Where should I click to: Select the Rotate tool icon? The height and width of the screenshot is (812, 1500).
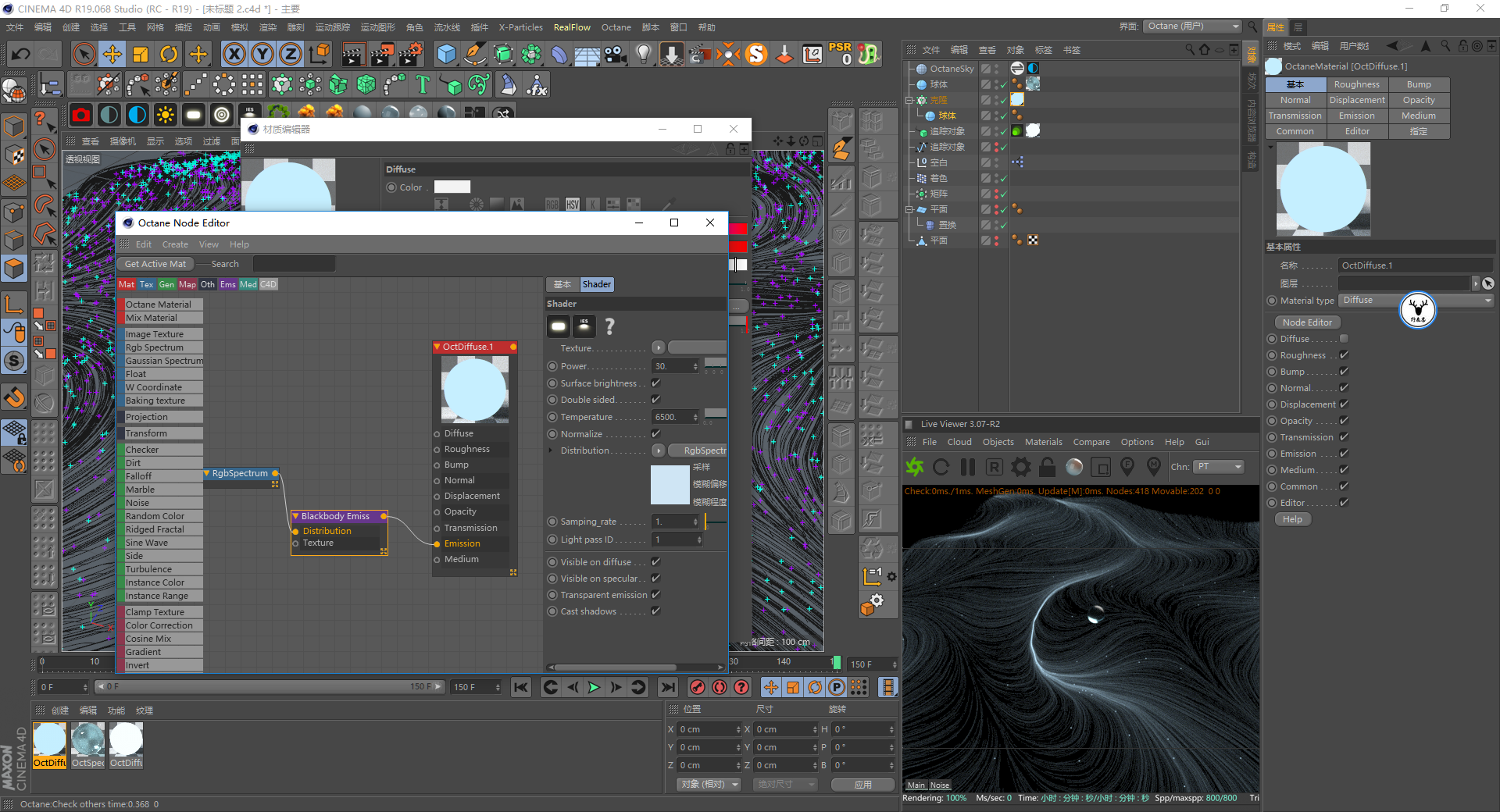[x=169, y=54]
